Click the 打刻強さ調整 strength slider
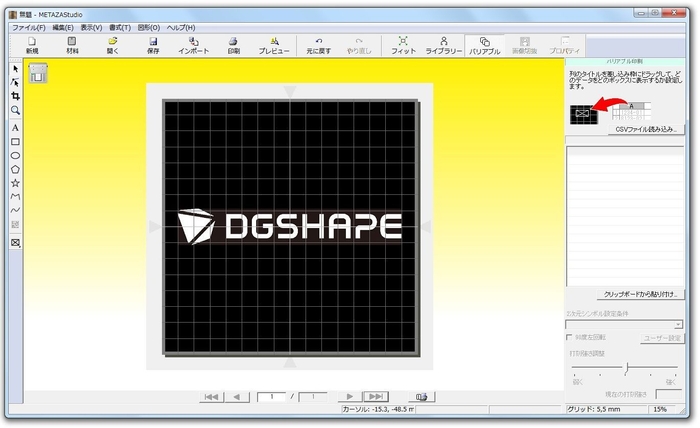The image size is (700, 428). click(626, 369)
